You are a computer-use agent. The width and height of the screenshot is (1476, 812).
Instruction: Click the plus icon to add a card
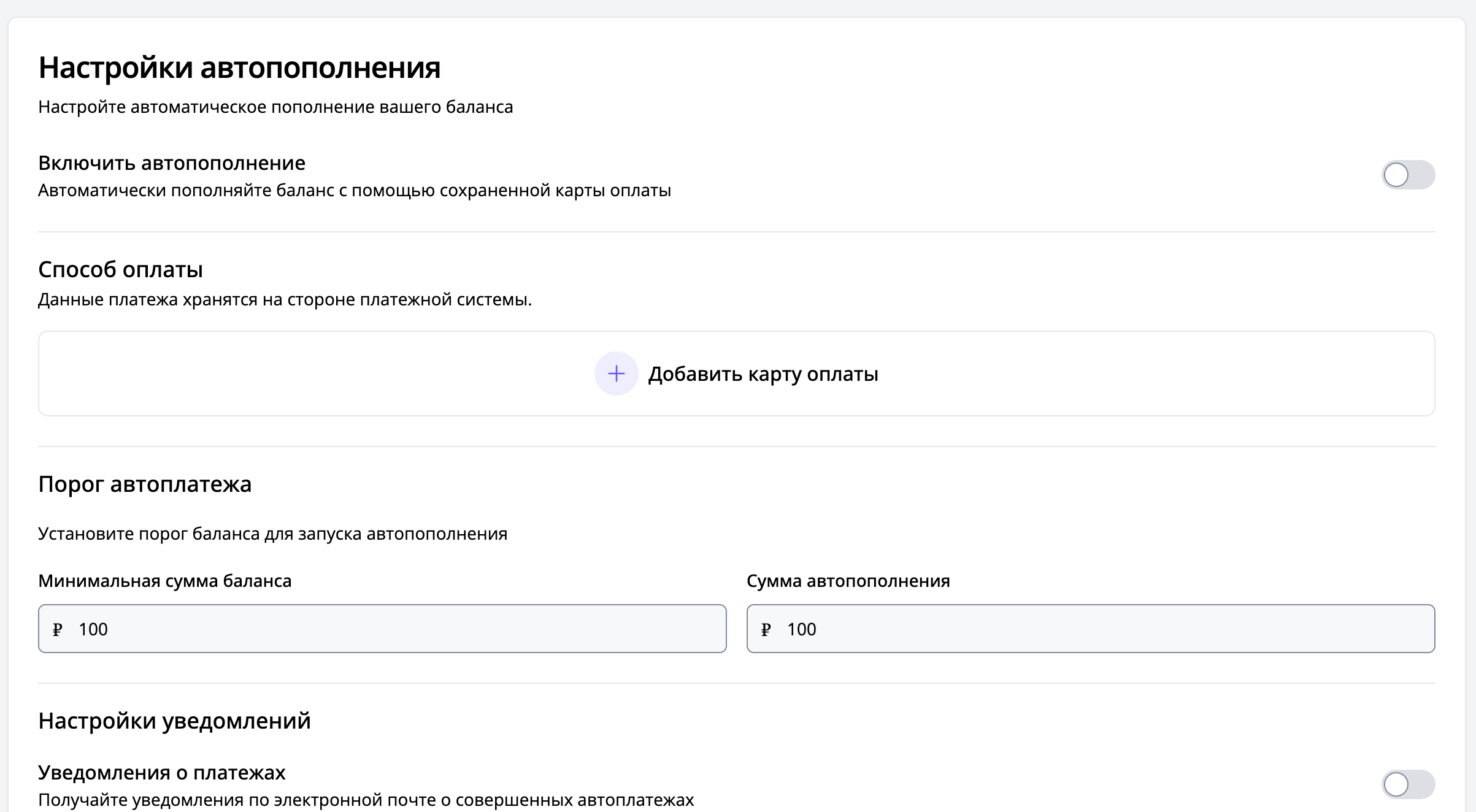tap(616, 373)
